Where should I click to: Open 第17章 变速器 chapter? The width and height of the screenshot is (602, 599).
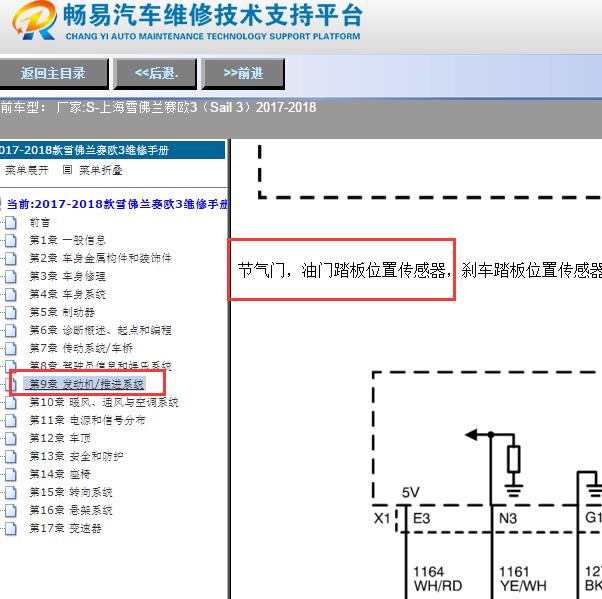pyautogui.click(x=65, y=528)
